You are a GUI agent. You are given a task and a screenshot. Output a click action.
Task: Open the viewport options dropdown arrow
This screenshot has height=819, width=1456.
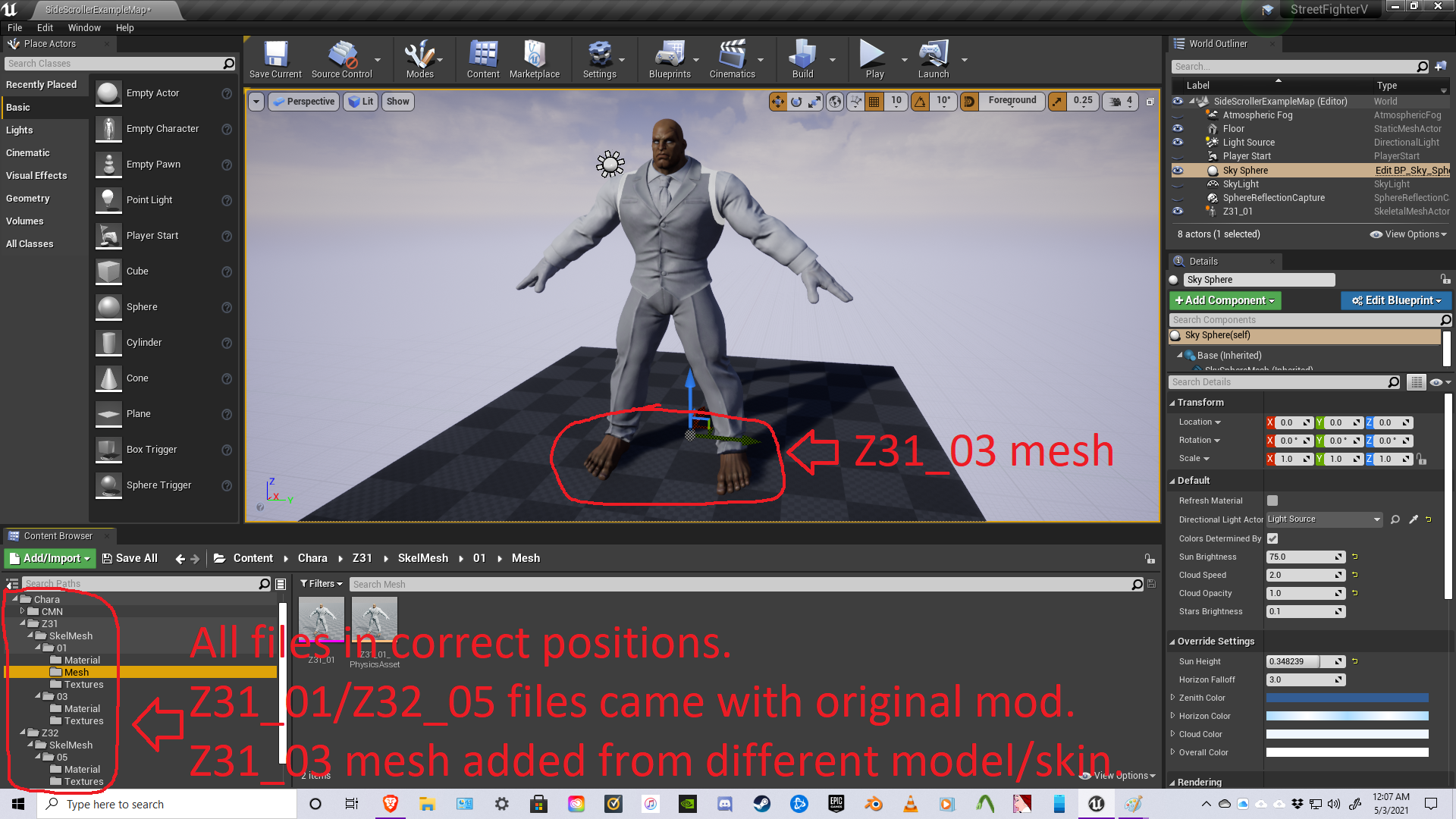pyautogui.click(x=256, y=102)
